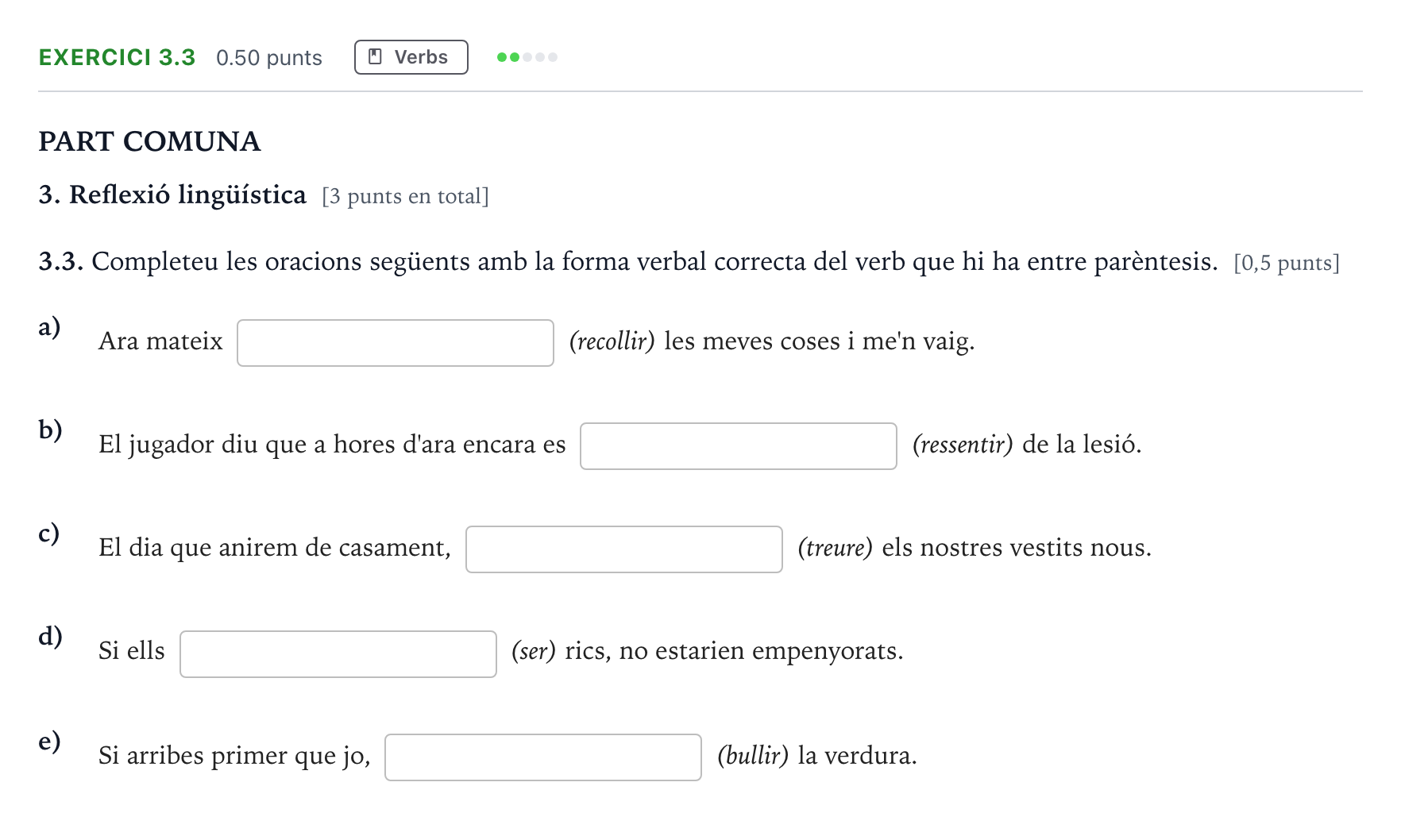Viewport: 1401px width, 840px height.
Task: Click the '(bullir)' verb hint
Action: tap(753, 756)
